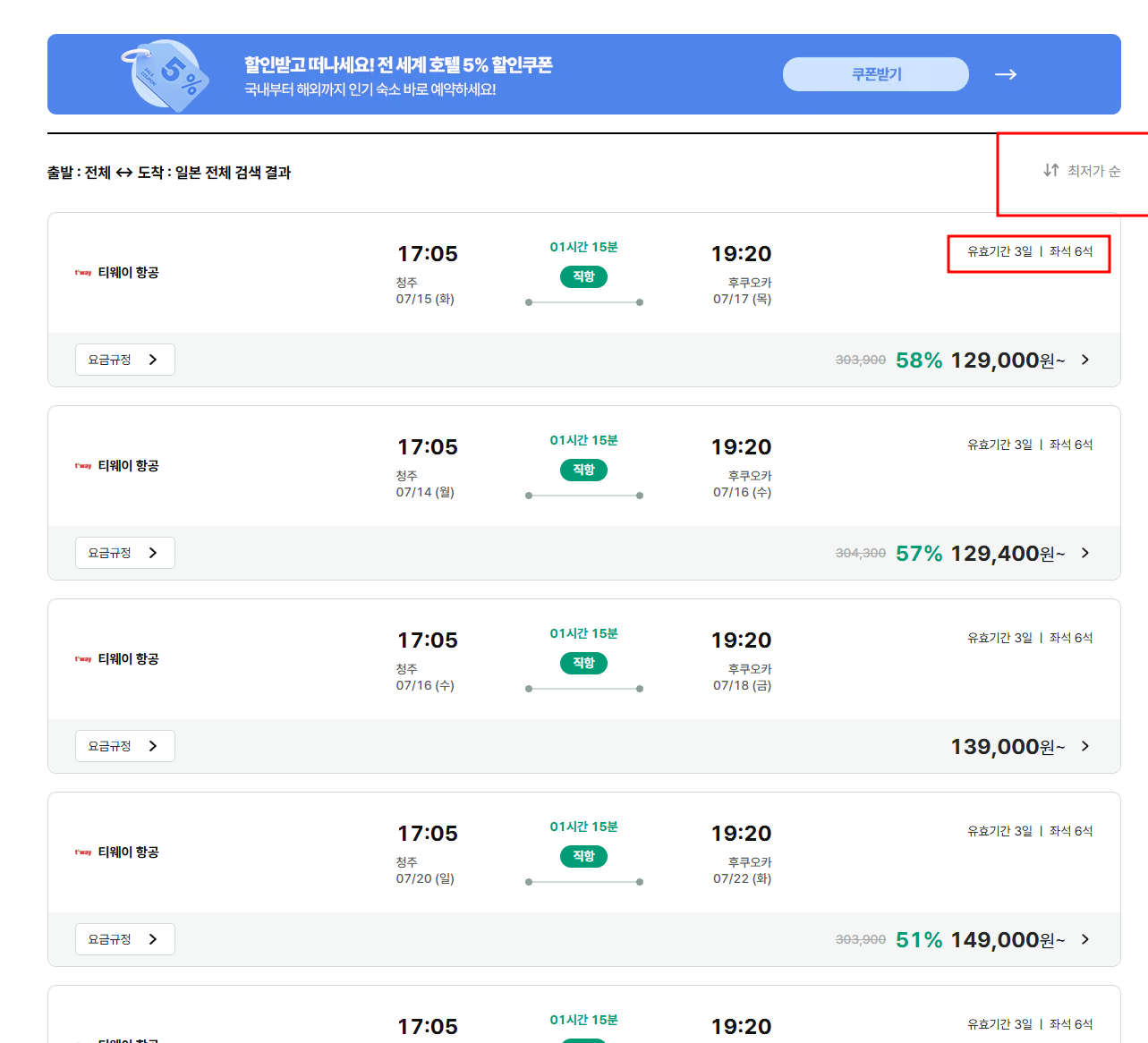Open the 5% discount coupon tag image
The width and height of the screenshot is (1148, 1043).
(x=166, y=75)
